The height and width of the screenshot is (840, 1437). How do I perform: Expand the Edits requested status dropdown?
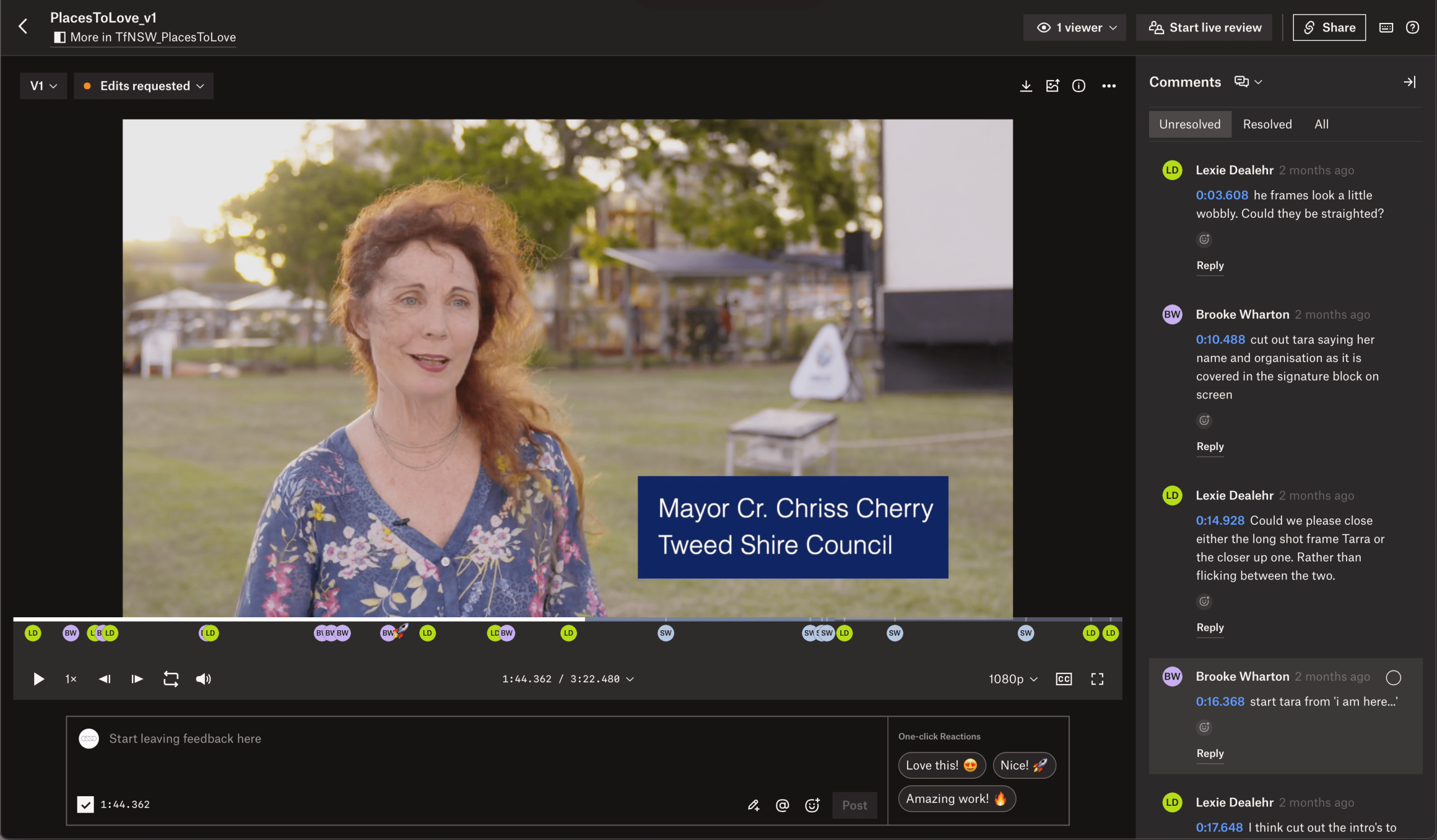[x=144, y=85]
